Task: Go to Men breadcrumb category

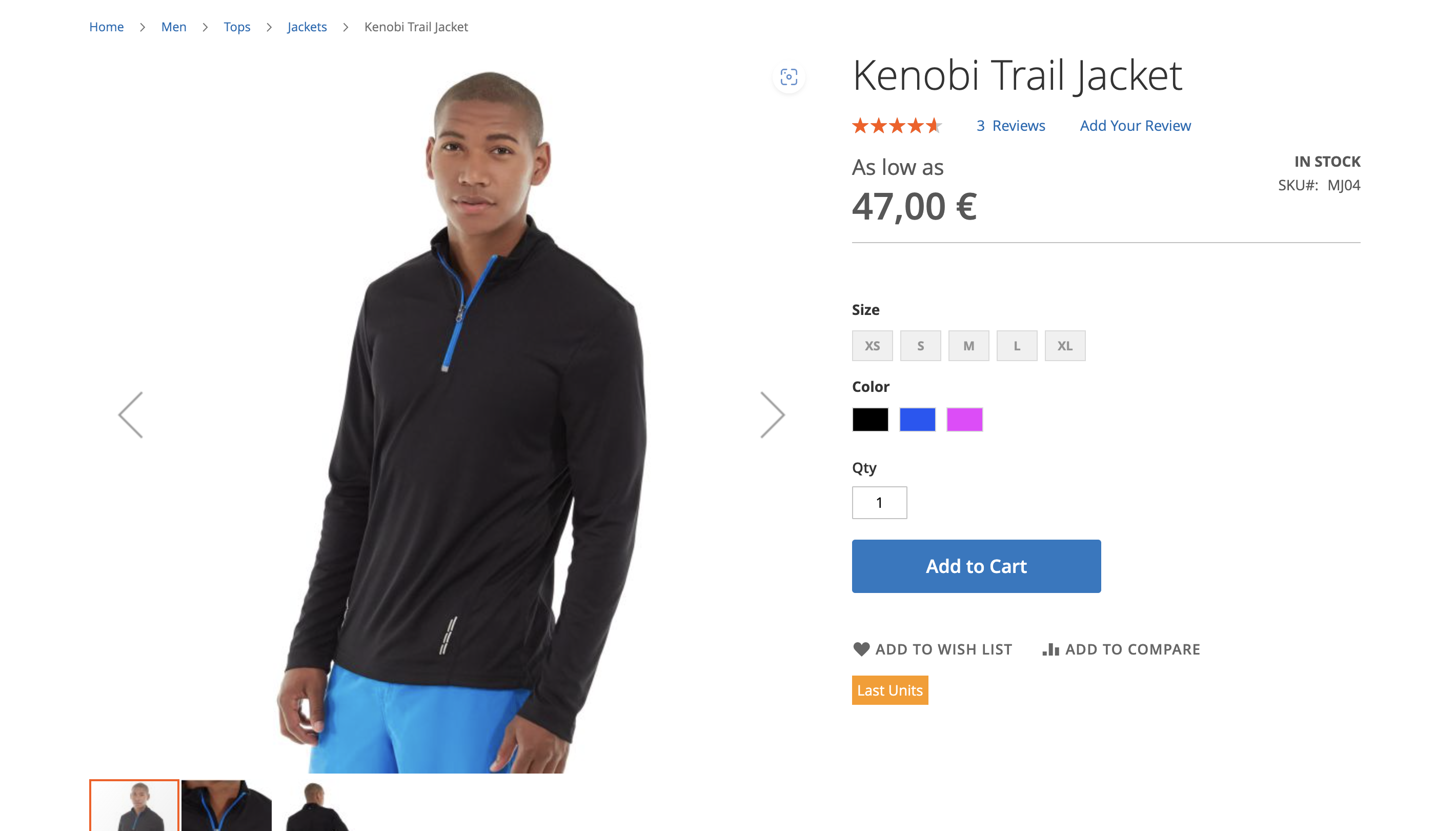Action: (x=173, y=27)
